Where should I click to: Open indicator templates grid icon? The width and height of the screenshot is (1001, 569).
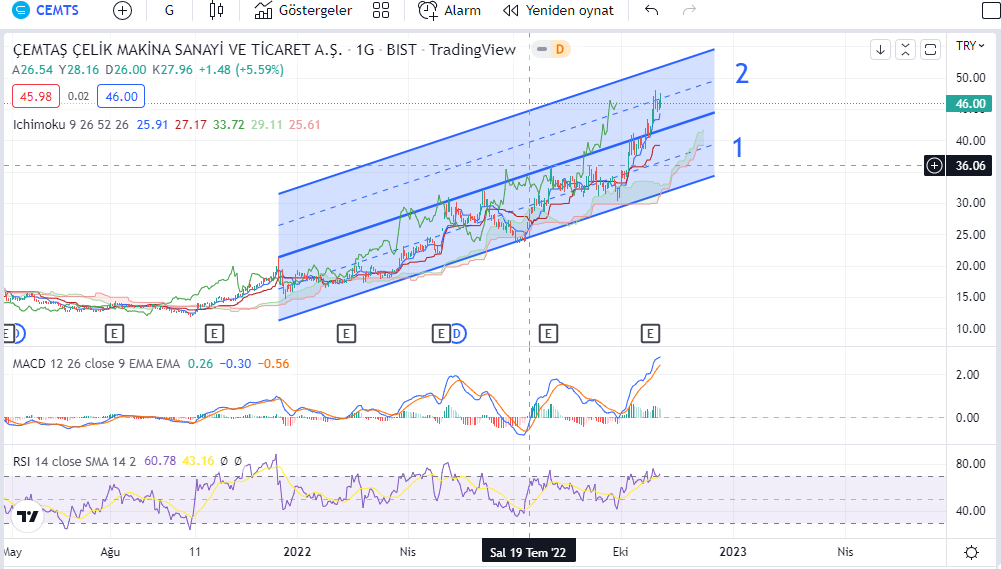click(x=381, y=10)
